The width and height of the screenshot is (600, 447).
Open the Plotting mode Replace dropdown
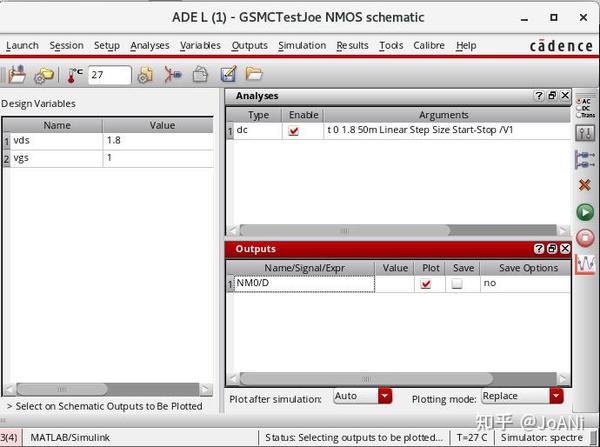[x=522, y=396]
